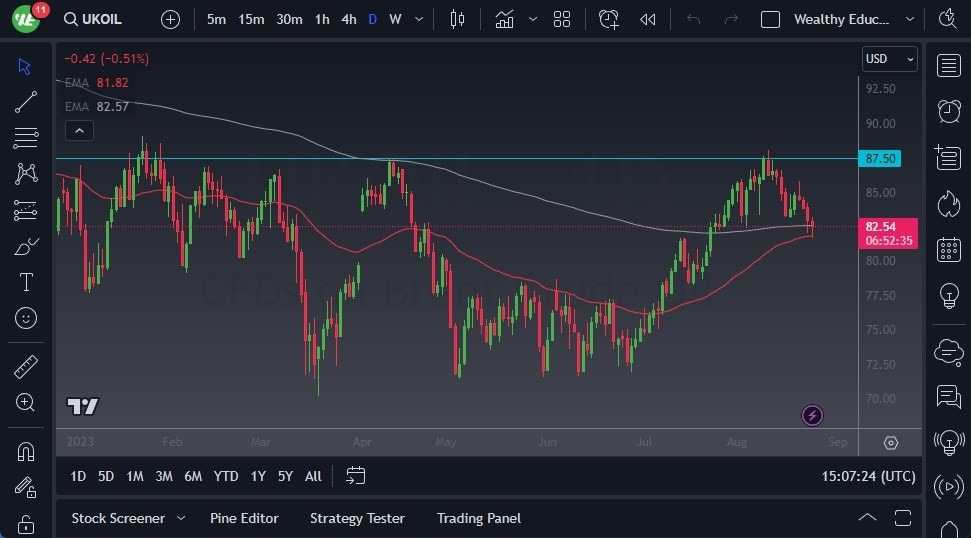Switch to the Strategy Tester tab
This screenshot has height=538, width=971.
pos(357,518)
